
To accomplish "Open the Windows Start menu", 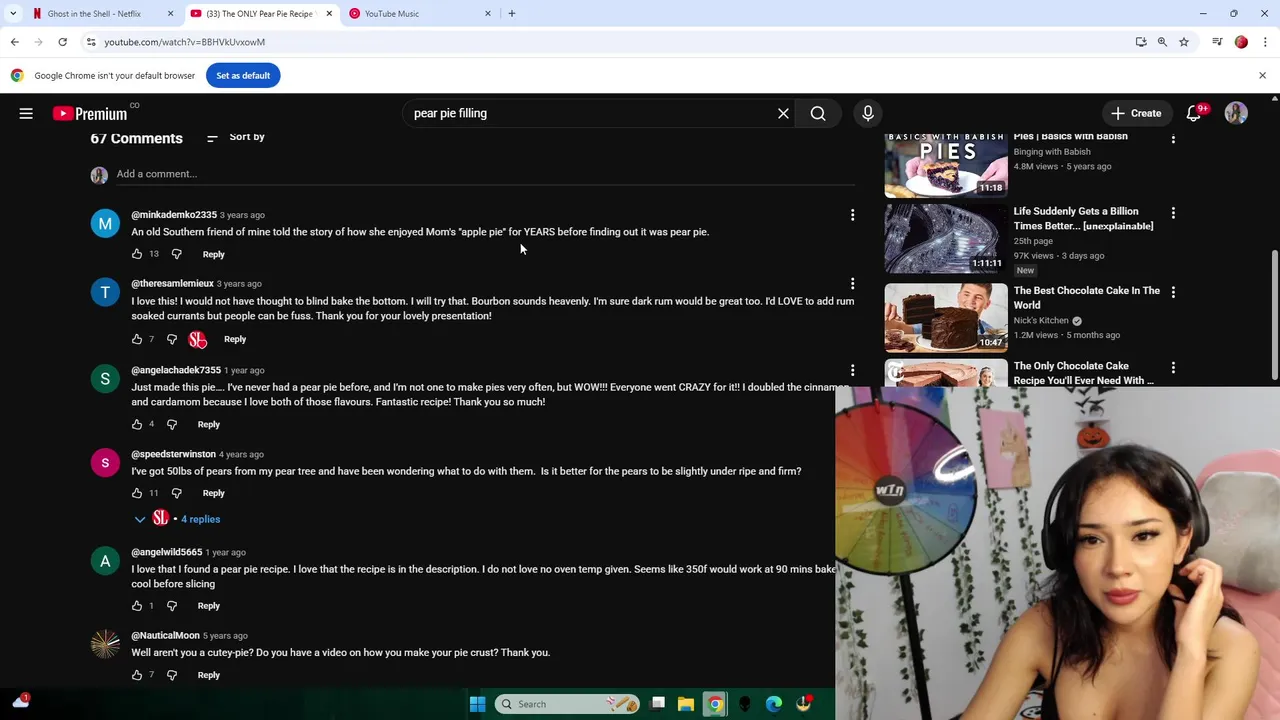I will coord(478,704).
